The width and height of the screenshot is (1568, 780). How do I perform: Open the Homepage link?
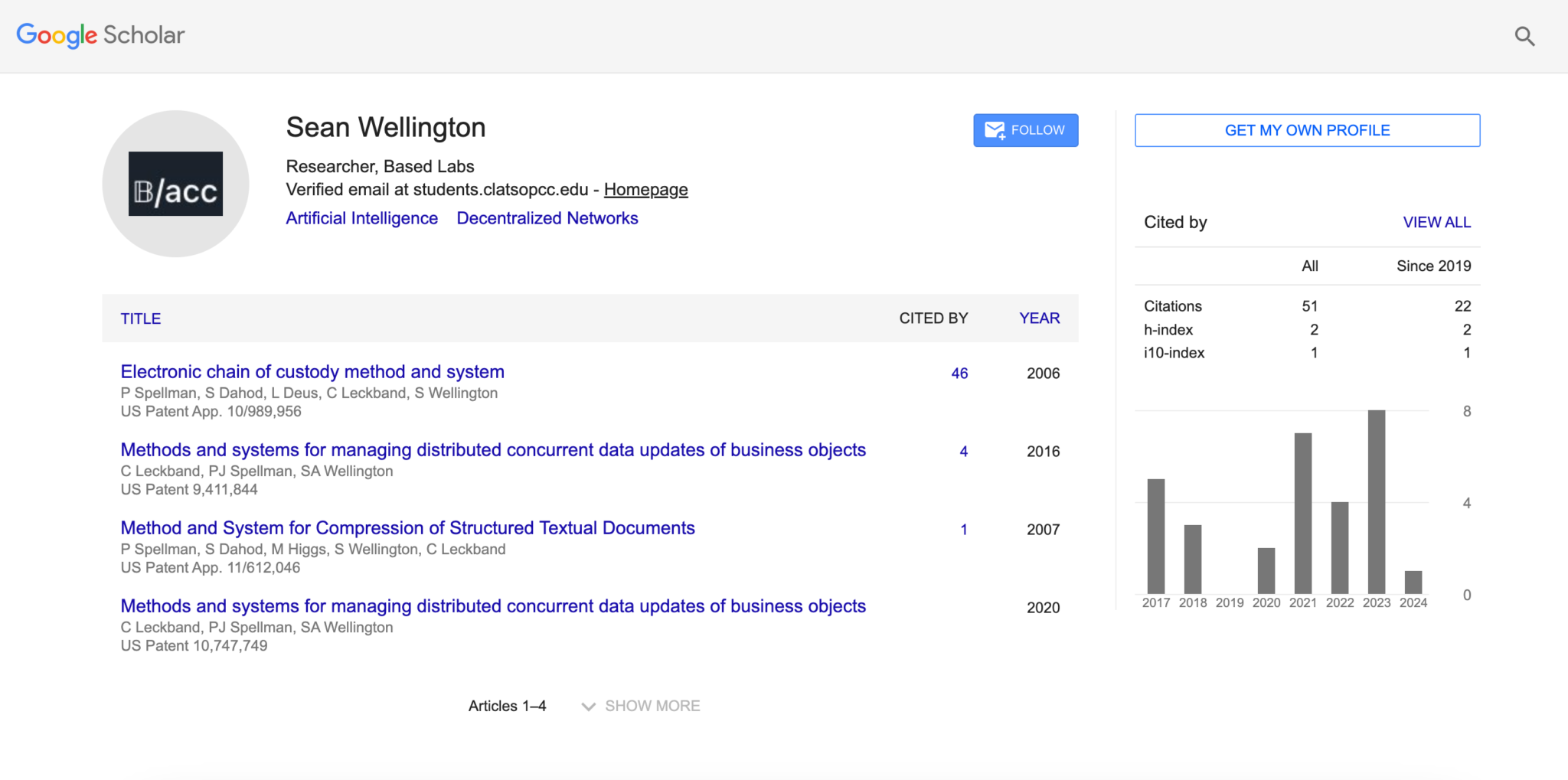[645, 190]
